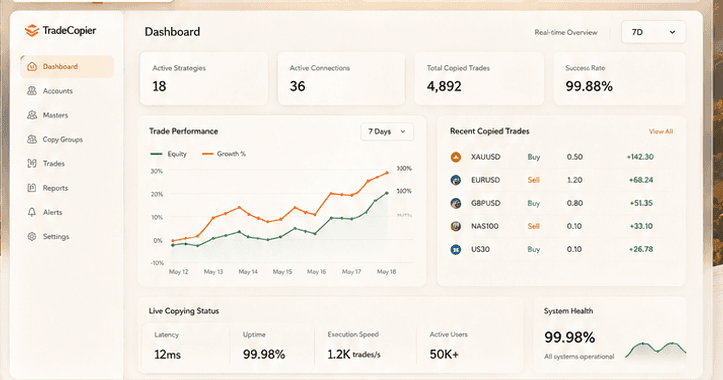Click the Masters icon in sidebar

point(32,115)
